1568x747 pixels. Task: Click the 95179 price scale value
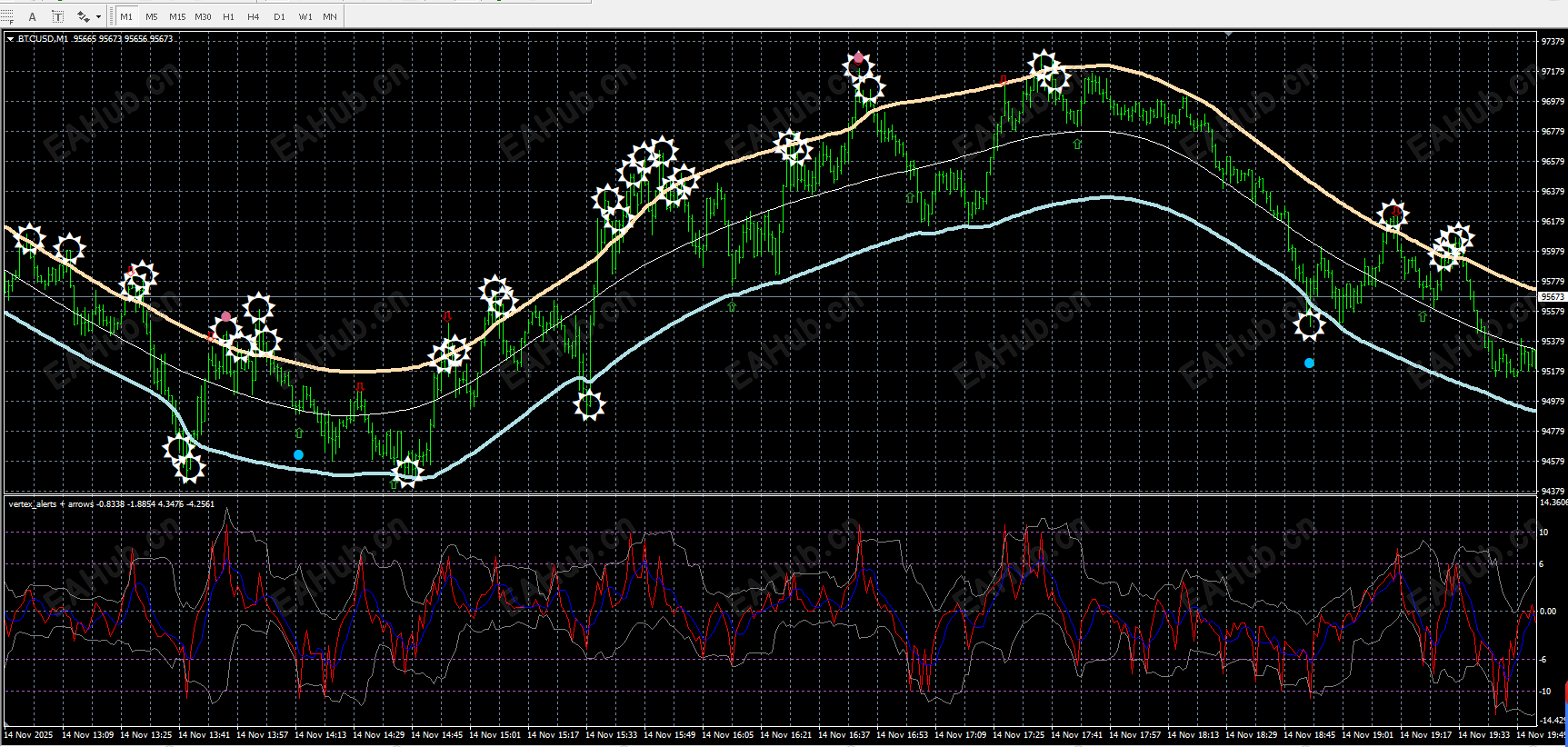click(1553, 372)
